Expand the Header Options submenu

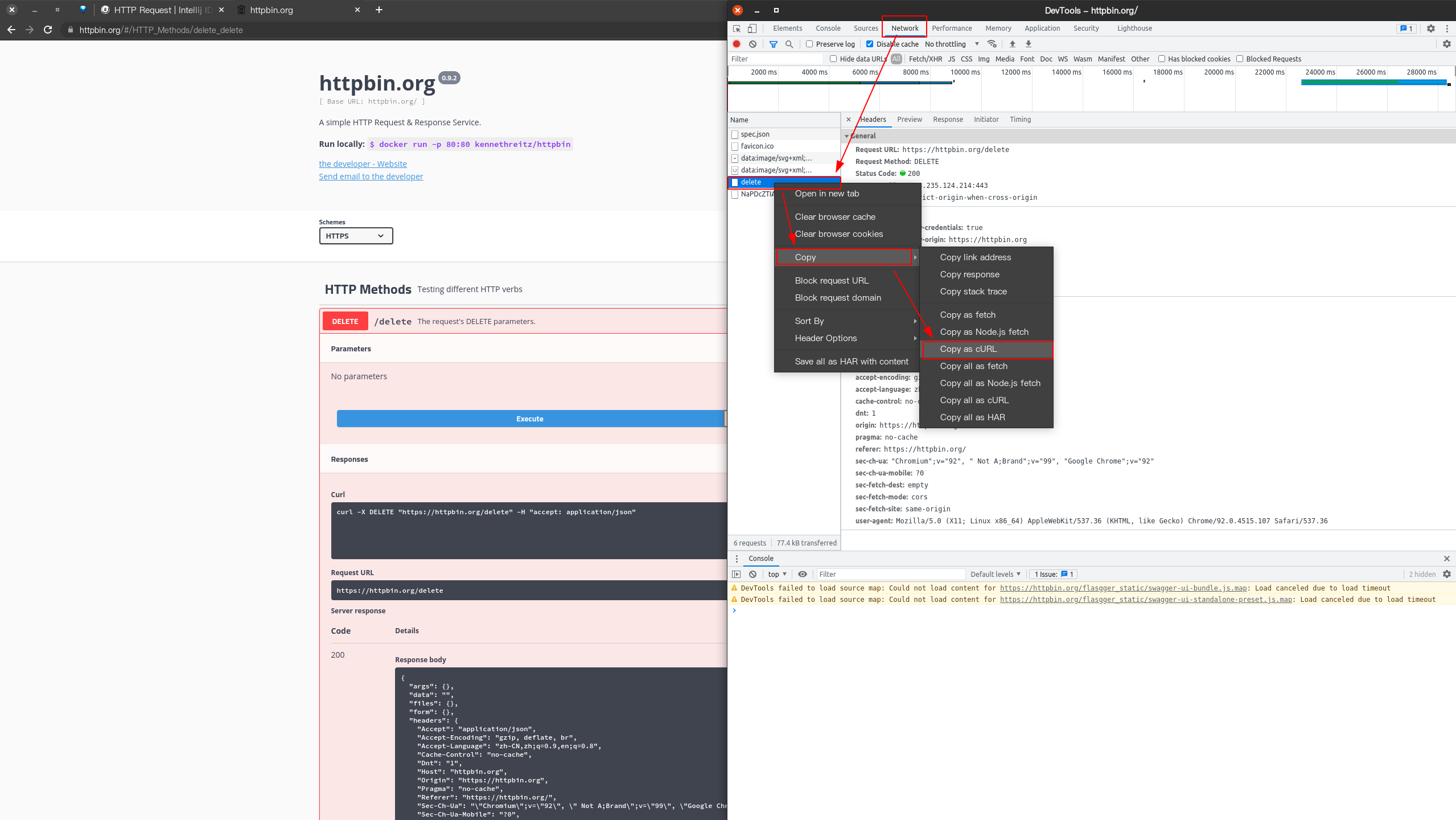coord(848,338)
